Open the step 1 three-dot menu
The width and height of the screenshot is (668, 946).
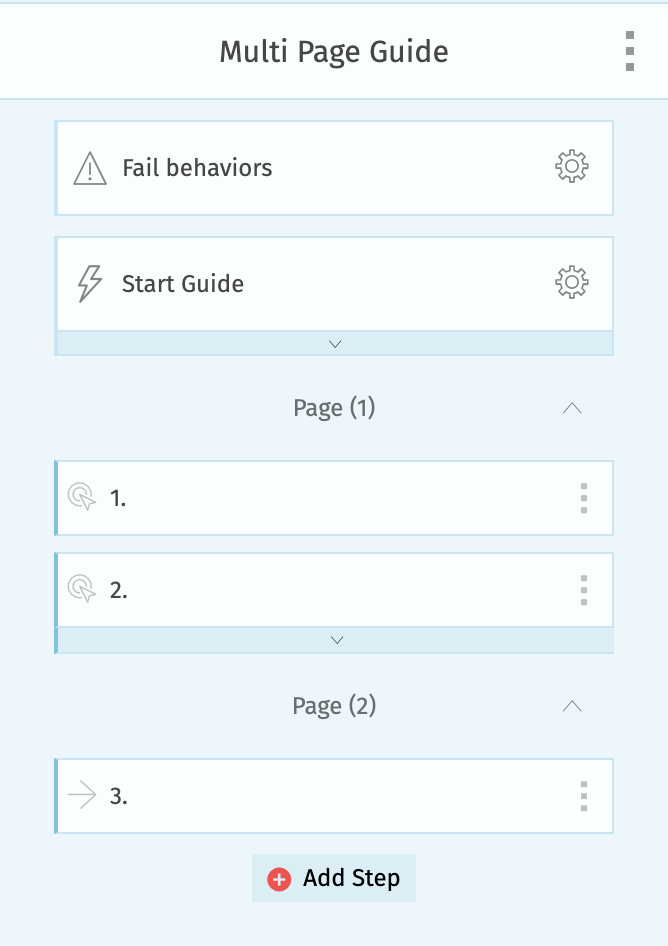point(584,498)
